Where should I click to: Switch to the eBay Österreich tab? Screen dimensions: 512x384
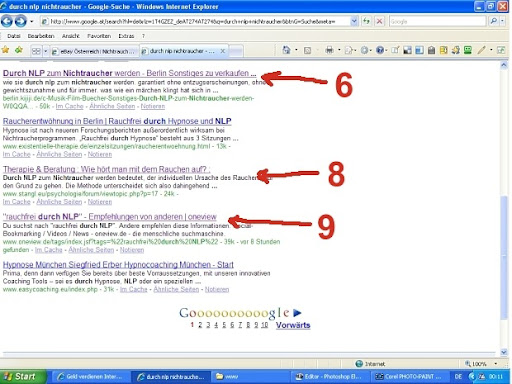pos(94,51)
